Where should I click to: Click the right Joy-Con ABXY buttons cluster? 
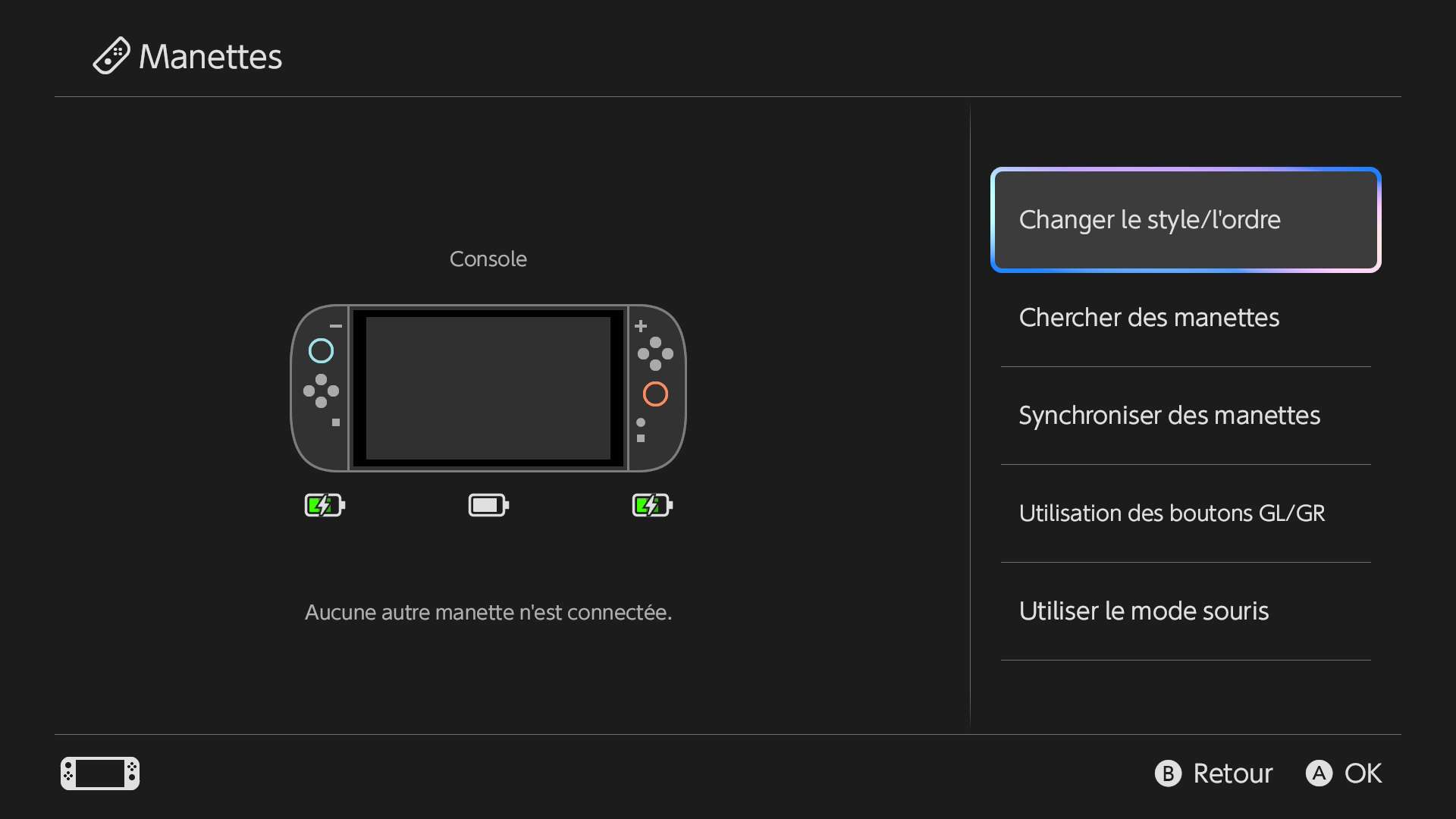655,353
